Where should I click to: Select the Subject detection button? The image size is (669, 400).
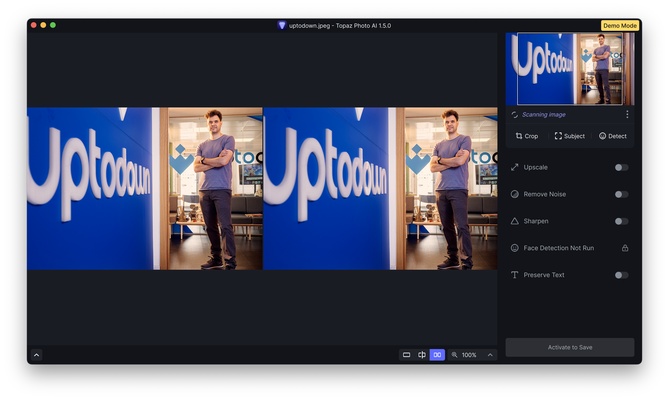(x=570, y=136)
